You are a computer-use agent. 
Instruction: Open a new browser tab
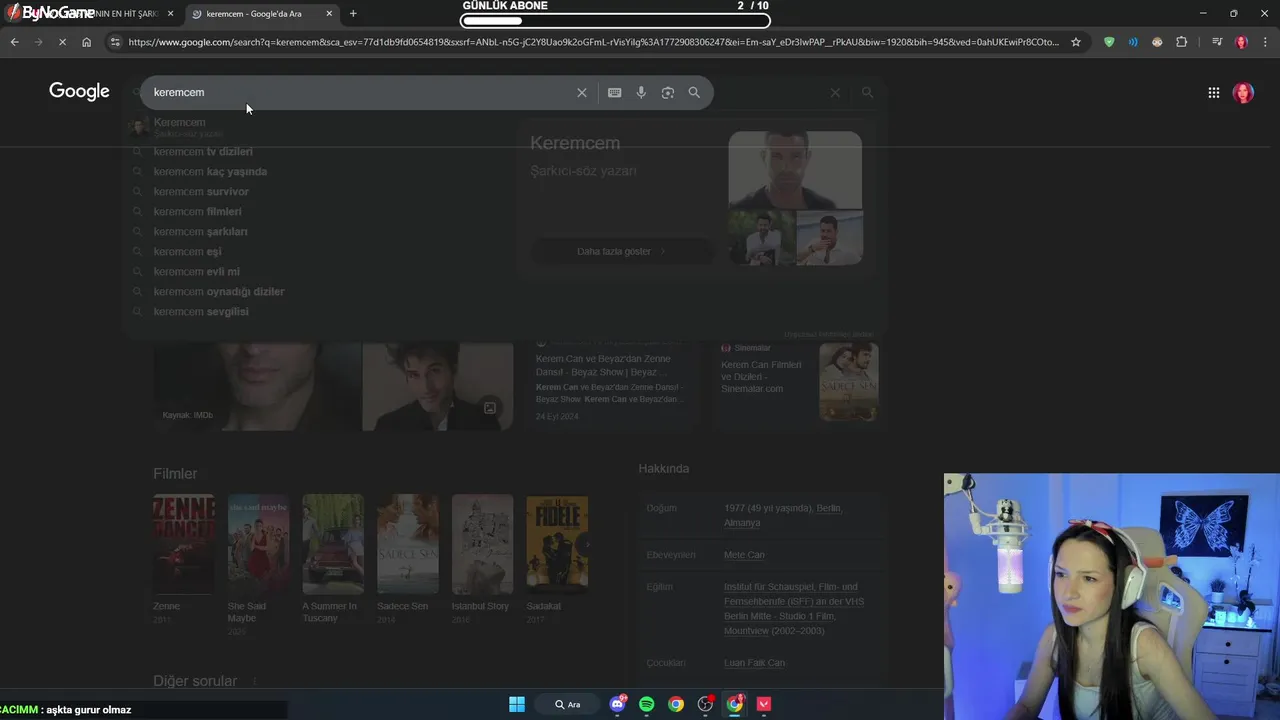[x=353, y=13]
